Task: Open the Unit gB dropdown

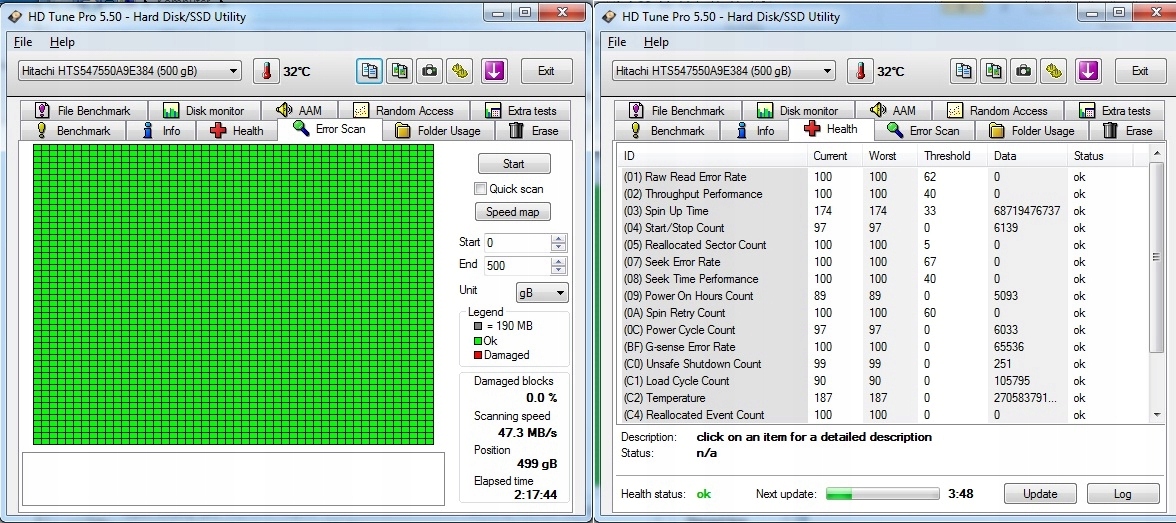Action: pyautogui.click(x=542, y=293)
